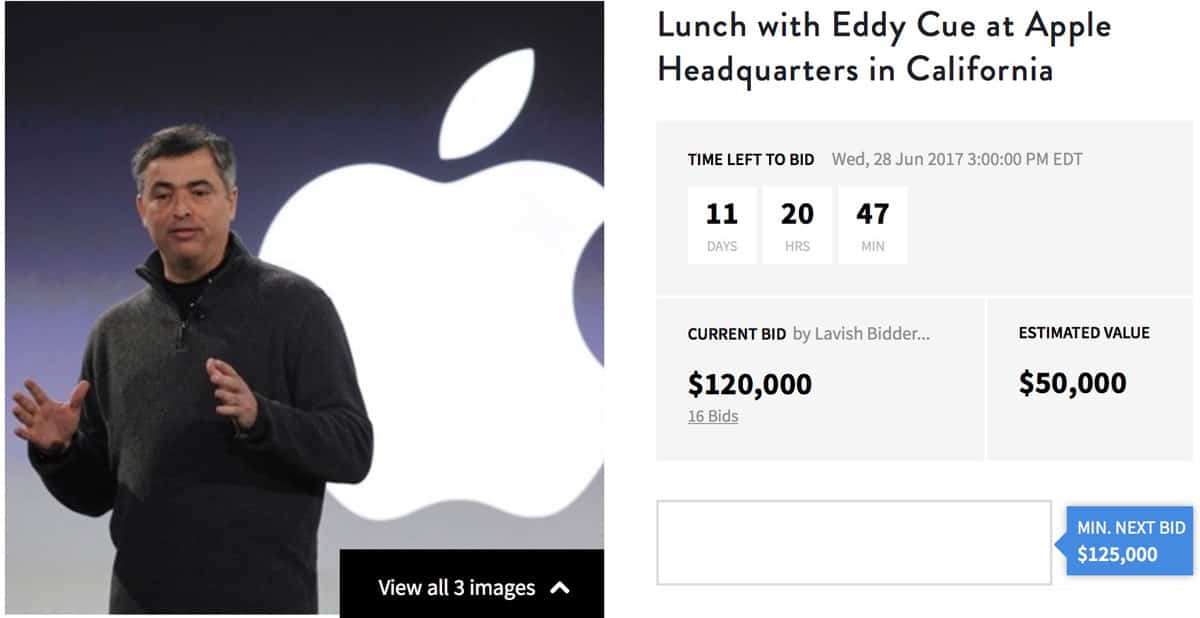Click inside the bid amount input field

click(853, 542)
